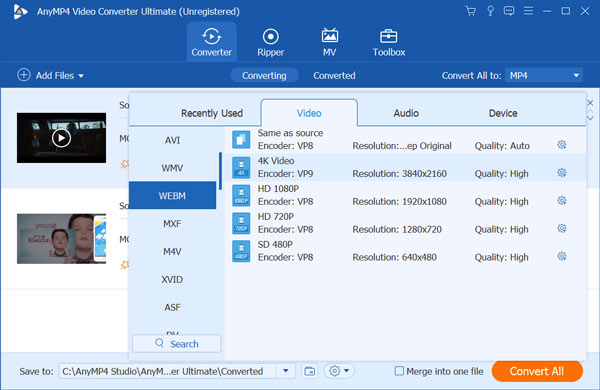Click Resolution: 3840x2160 text

[x=399, y=174]
